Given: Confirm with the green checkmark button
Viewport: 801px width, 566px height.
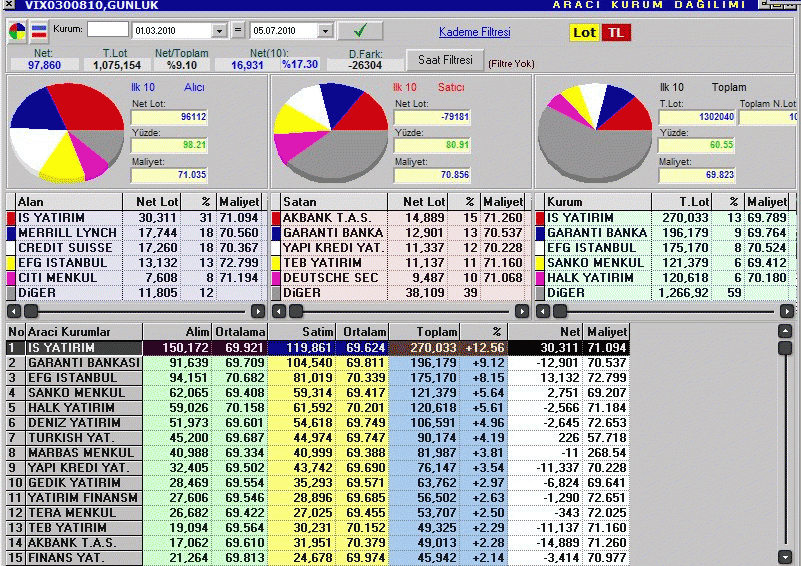Looking at the screenshot, I should (x=360, y=31).
